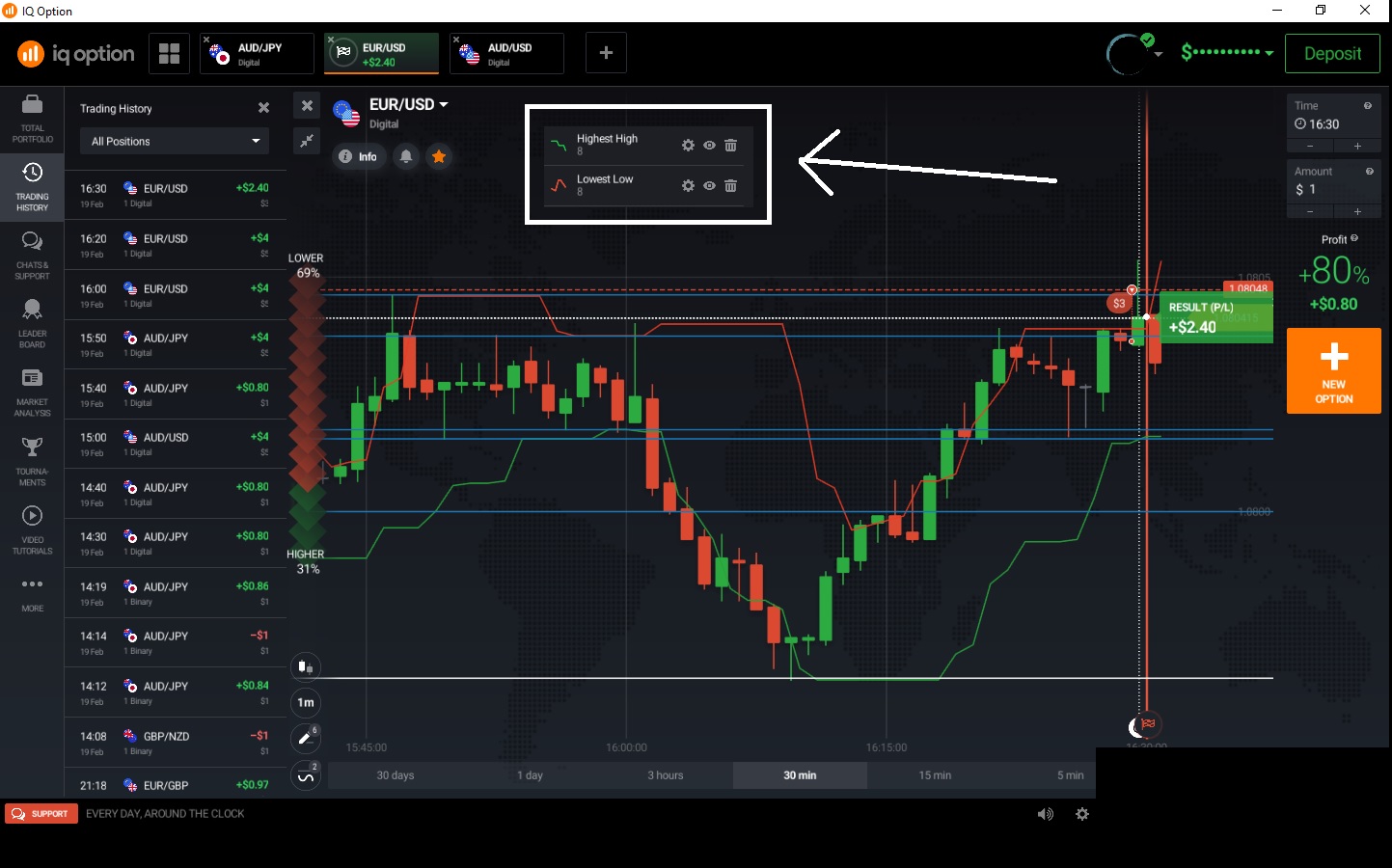This screenshot has width=1392, height=868.
Task: Select the 15 min chart range
Action: pyautogui.click(x=935, y=775)
